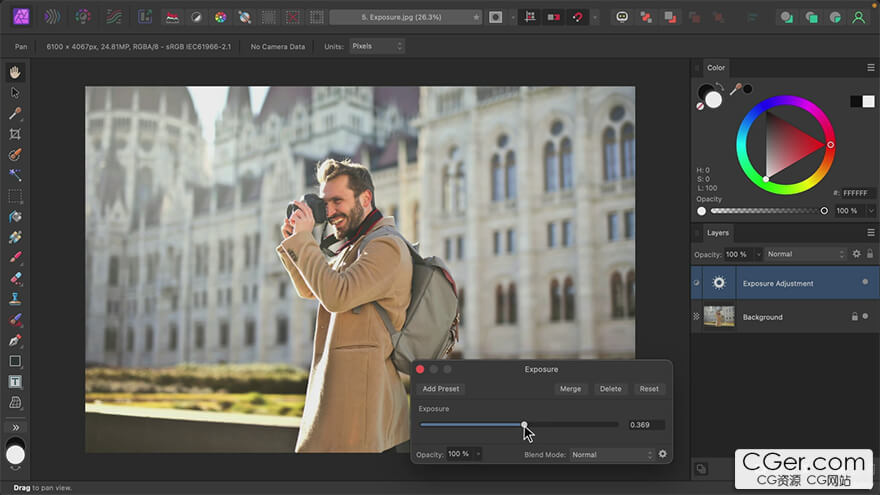Open the Tone Mapping persona

coord(114,17)
